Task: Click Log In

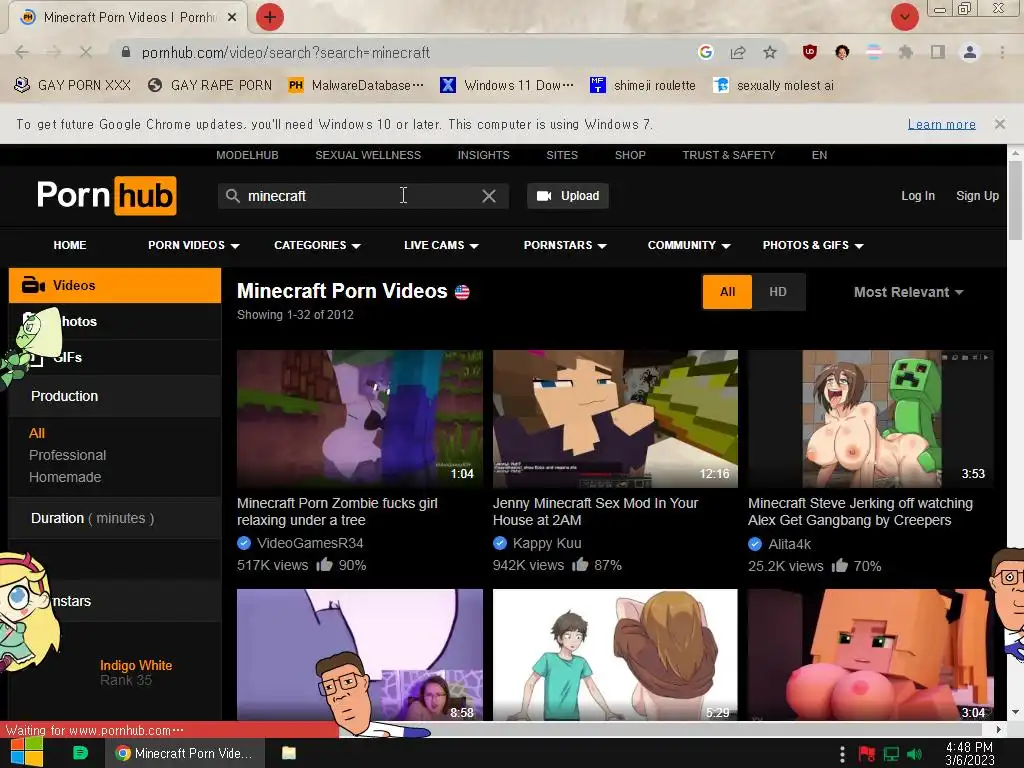Action: (918, 196)
